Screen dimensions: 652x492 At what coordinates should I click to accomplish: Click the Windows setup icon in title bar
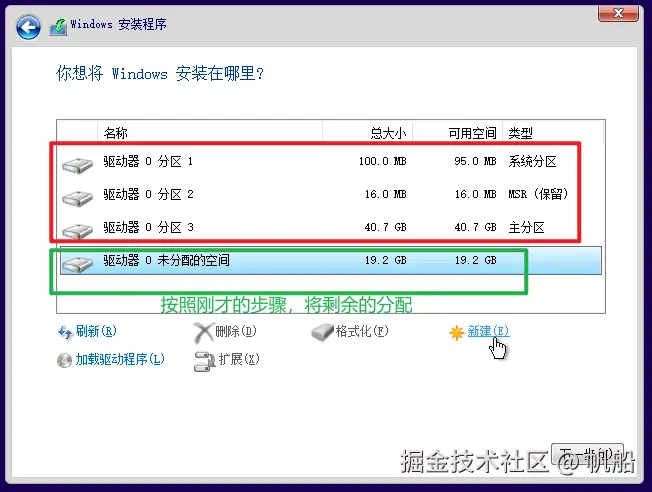click(x=58, y=27)
